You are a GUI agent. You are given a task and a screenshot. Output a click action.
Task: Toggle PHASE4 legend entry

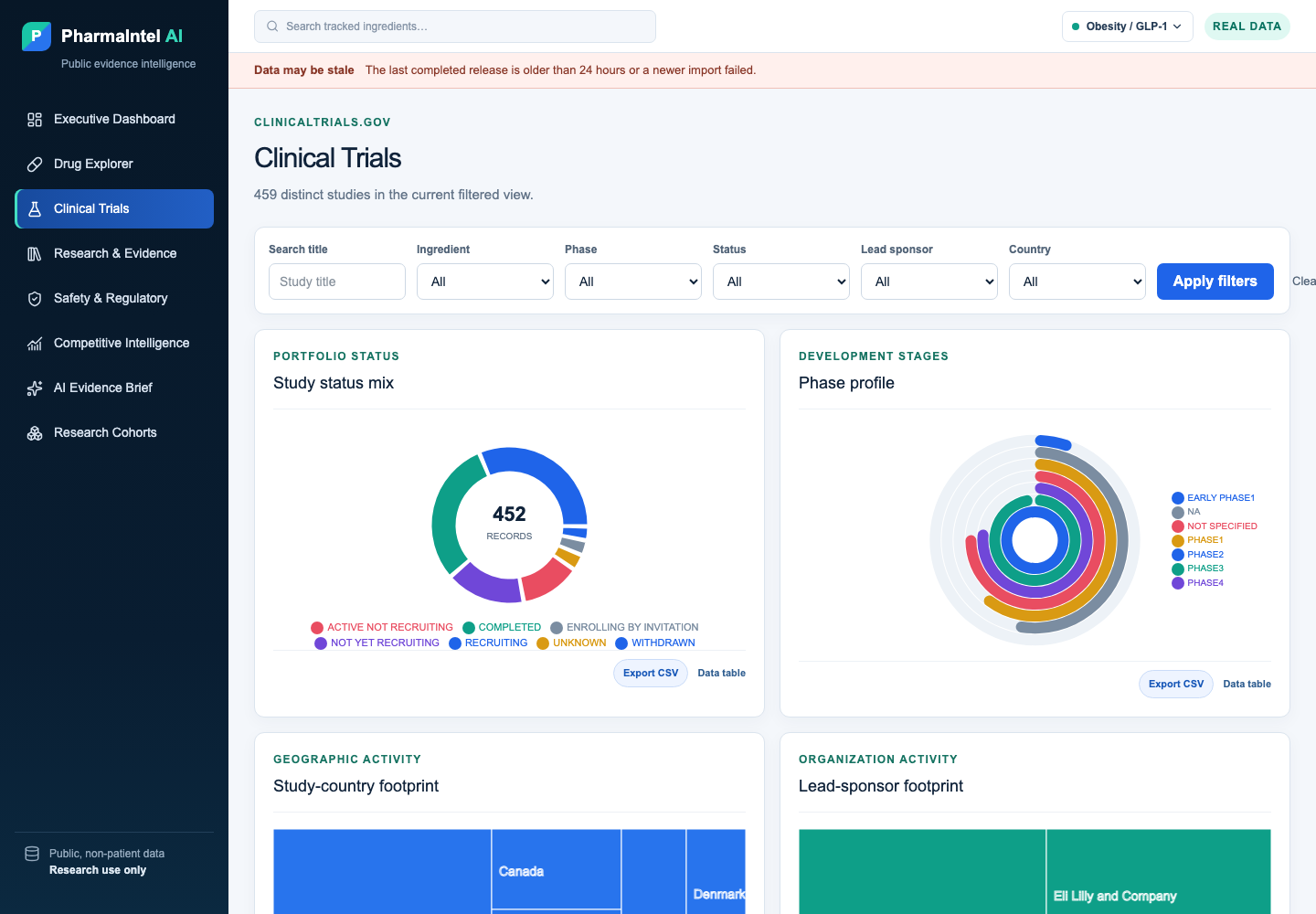click(x=1197, y=583)
